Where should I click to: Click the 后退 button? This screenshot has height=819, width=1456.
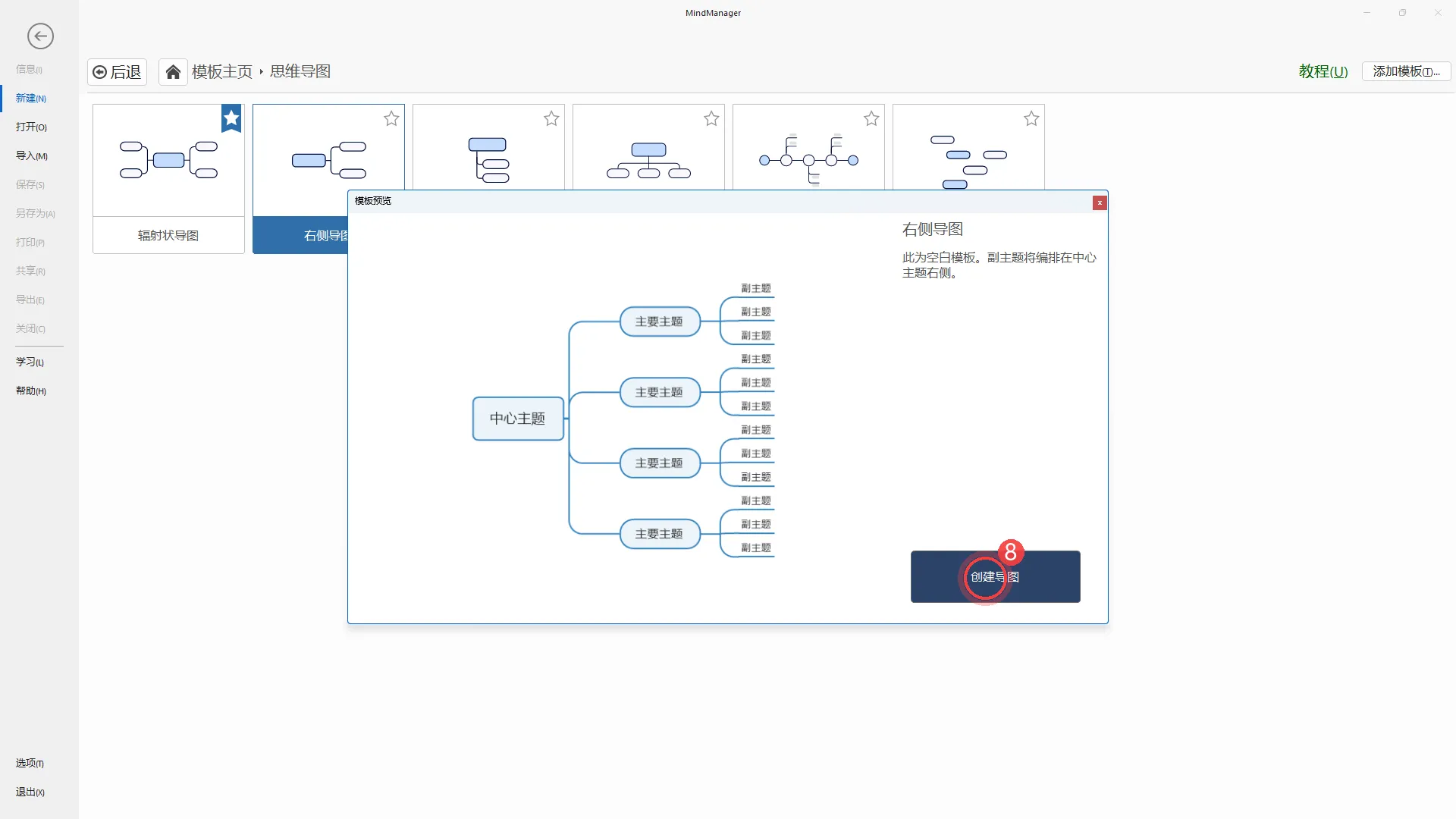pyautogui.click(x=117, y=71)
